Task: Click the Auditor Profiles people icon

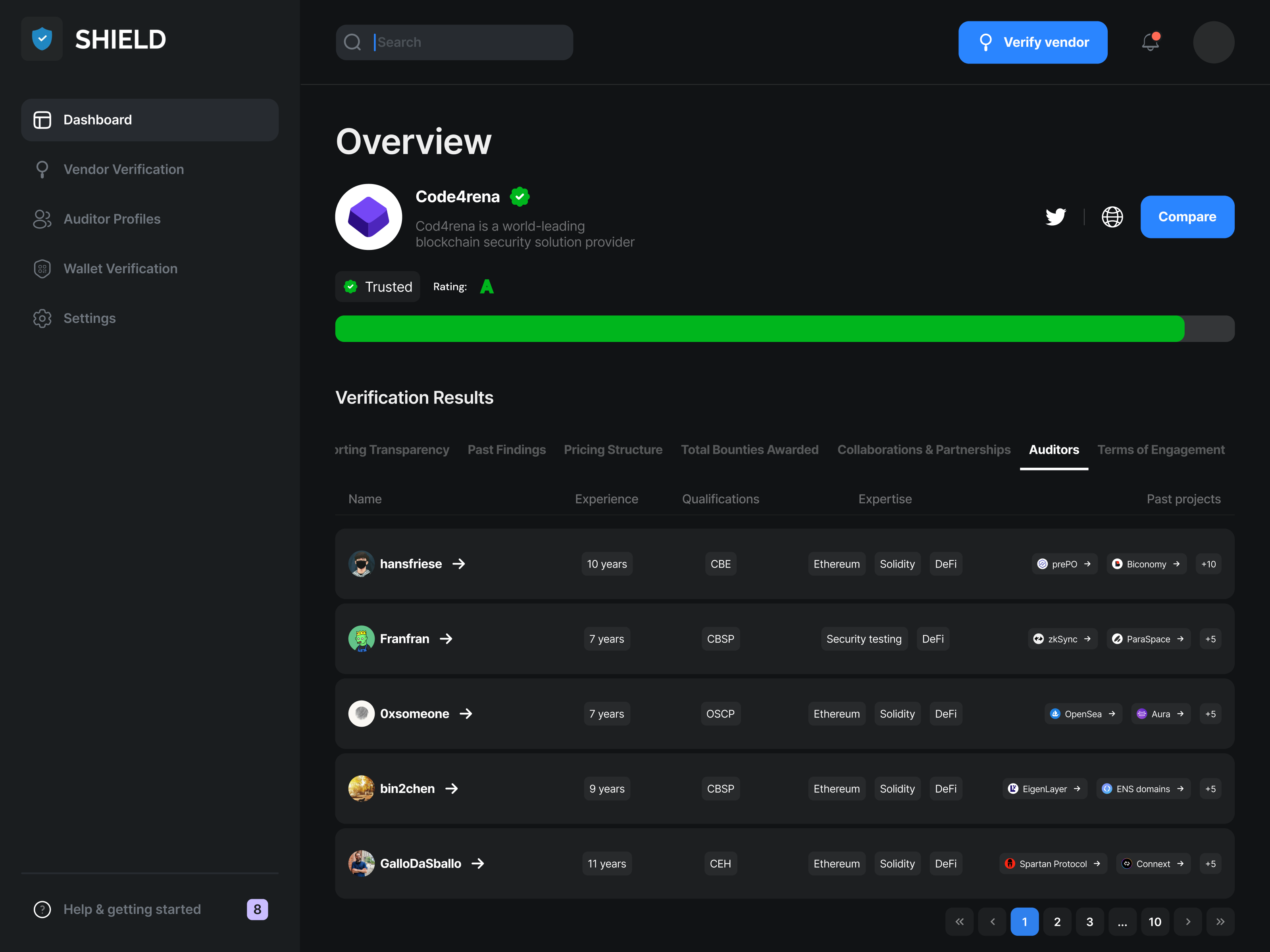Action: coord(42,219)
